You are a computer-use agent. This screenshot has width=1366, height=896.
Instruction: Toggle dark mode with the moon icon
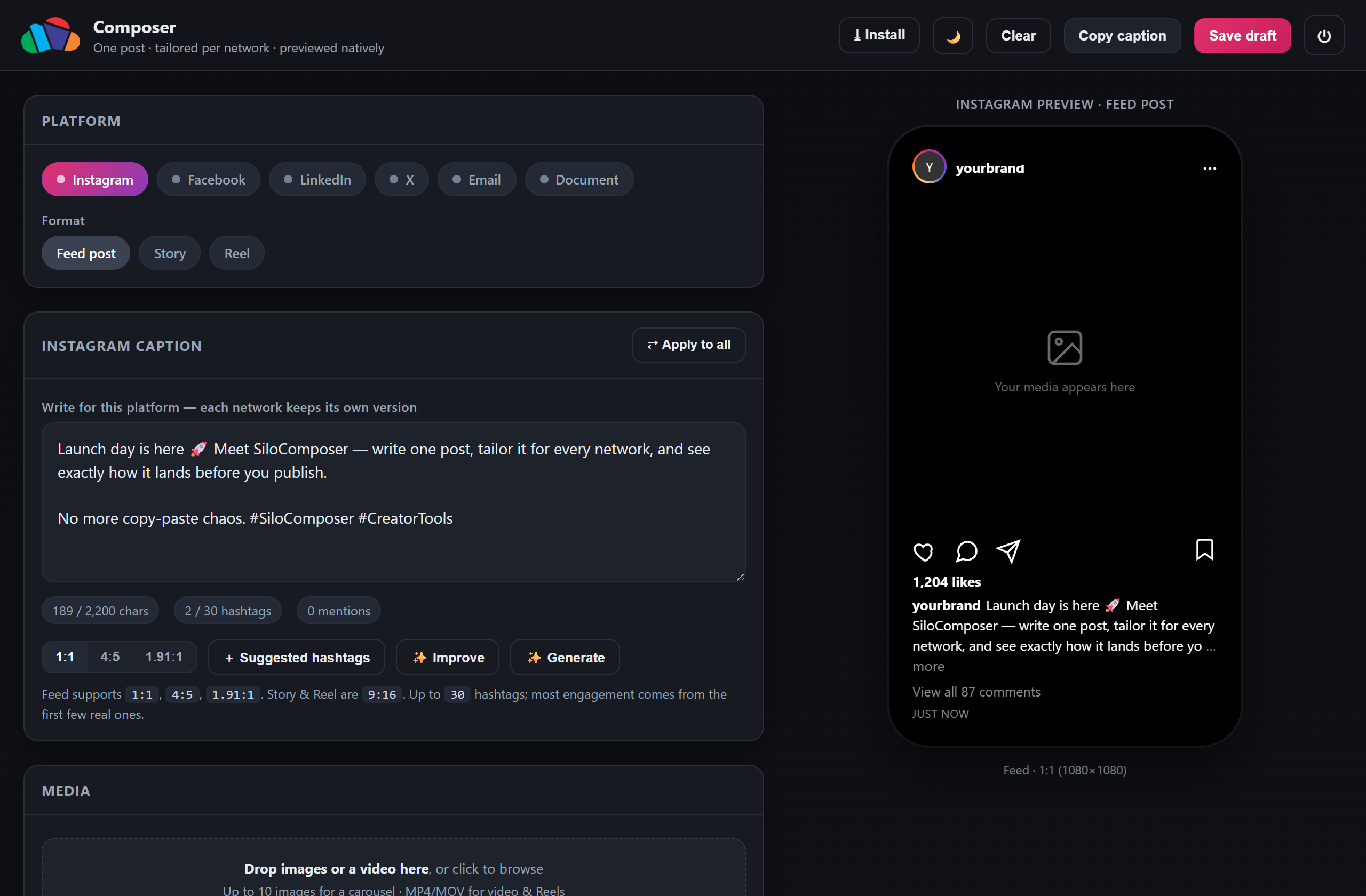click(952, 36)
